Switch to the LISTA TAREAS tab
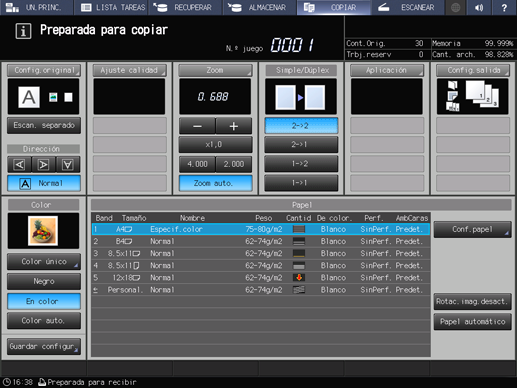This screenshot has height=388, width=517. pyautogui.click(x=112, y=7)
